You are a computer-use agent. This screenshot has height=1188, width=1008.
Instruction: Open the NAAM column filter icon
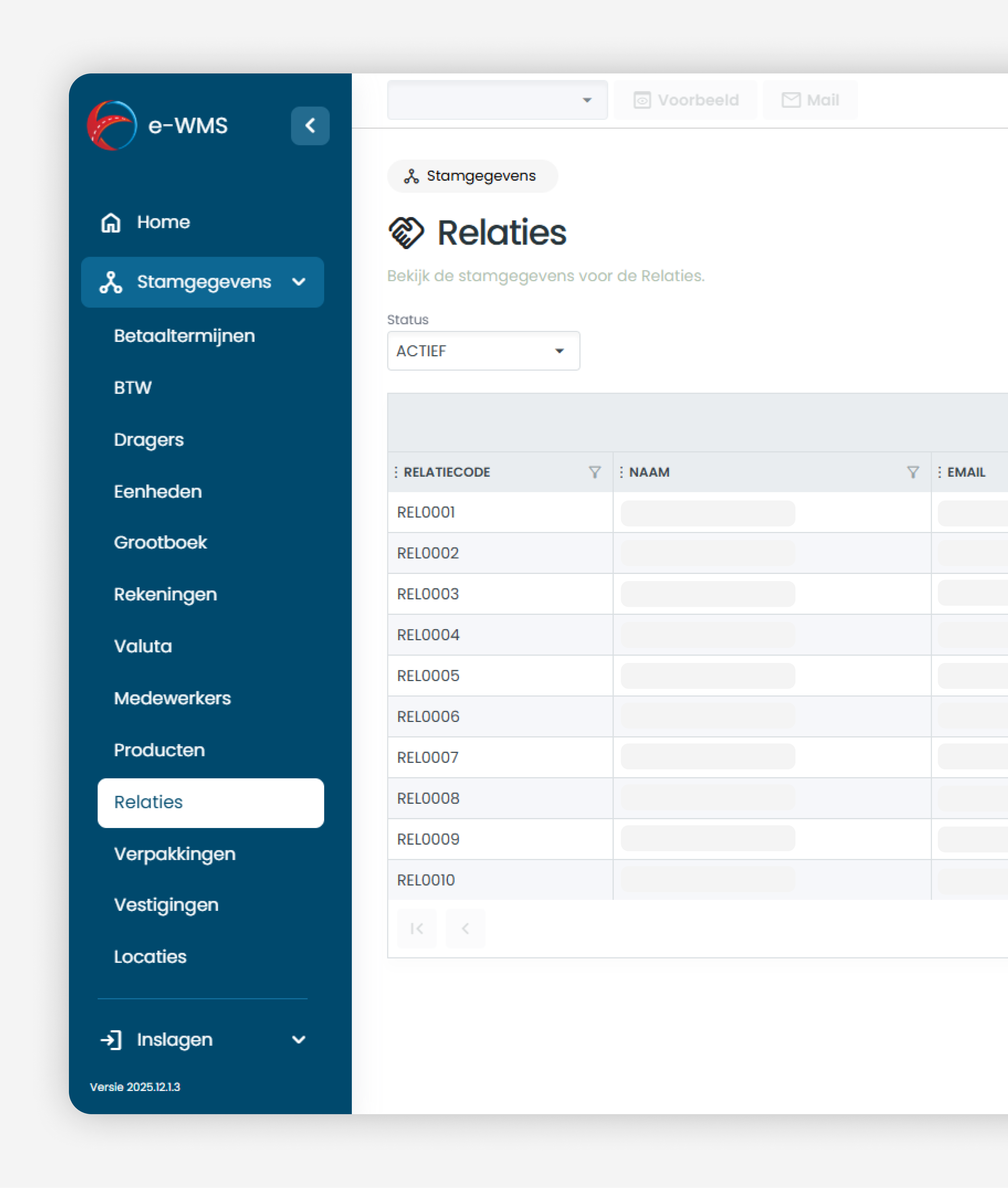[x=913, y=472]
